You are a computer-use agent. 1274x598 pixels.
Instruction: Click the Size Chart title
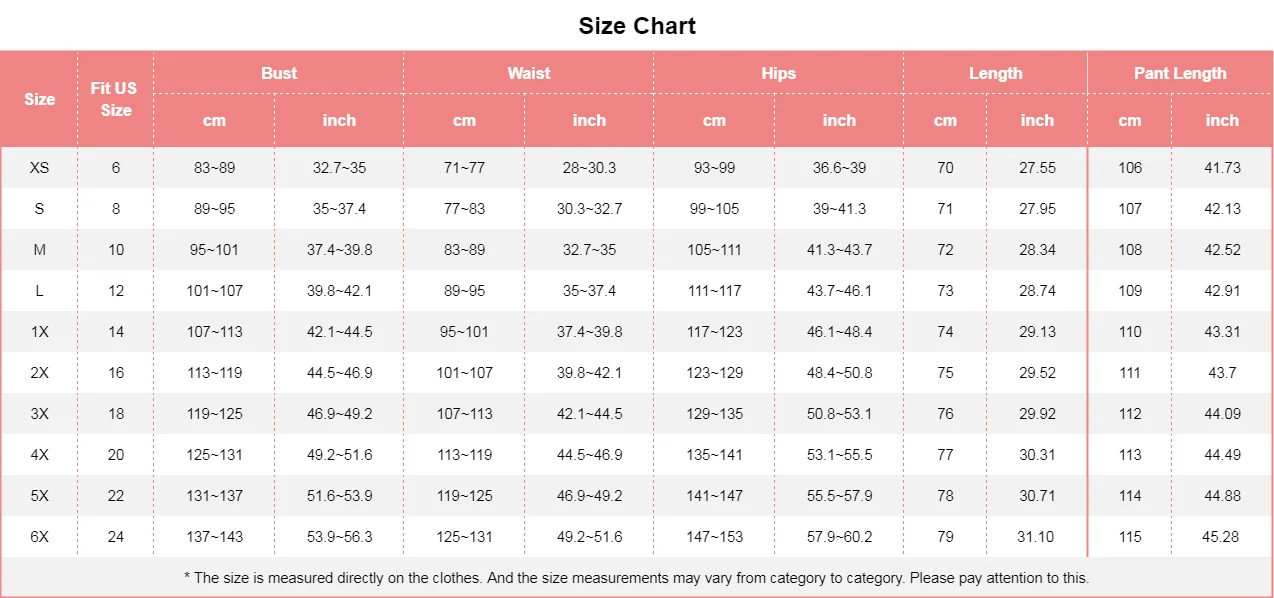click(x=637, y=26)
